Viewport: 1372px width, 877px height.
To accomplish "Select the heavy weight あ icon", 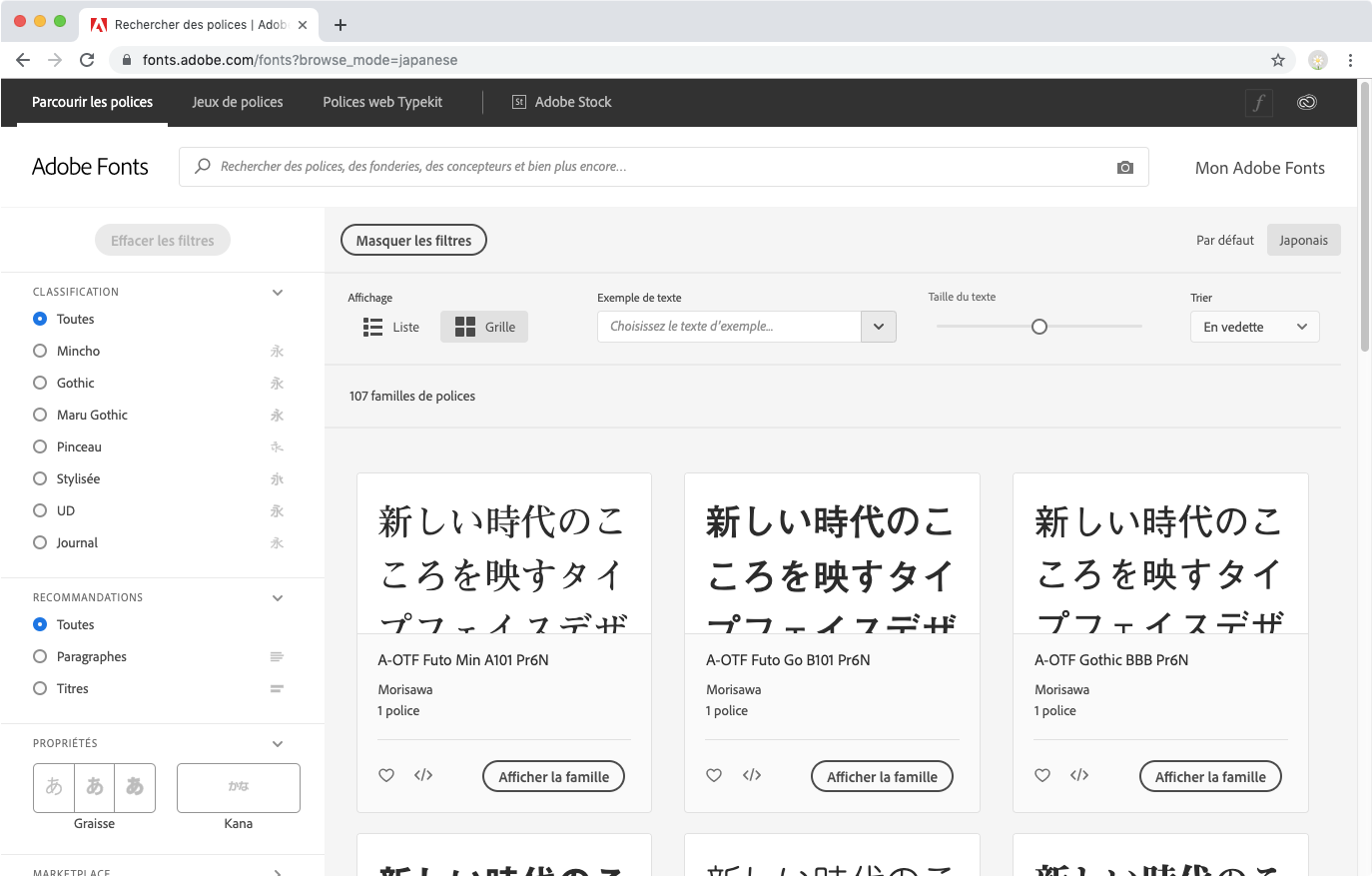I will tap(135, 787).
